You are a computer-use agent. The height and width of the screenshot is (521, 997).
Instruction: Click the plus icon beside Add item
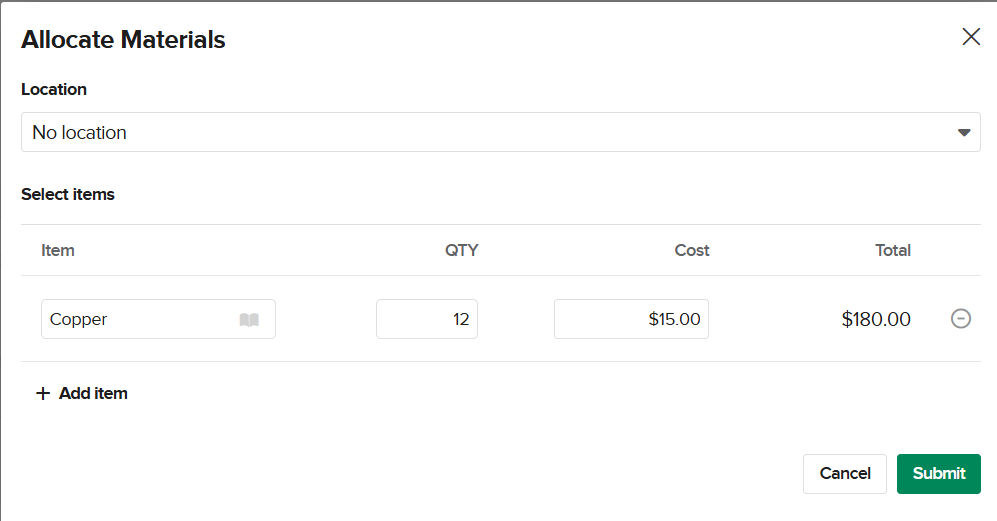42,394
